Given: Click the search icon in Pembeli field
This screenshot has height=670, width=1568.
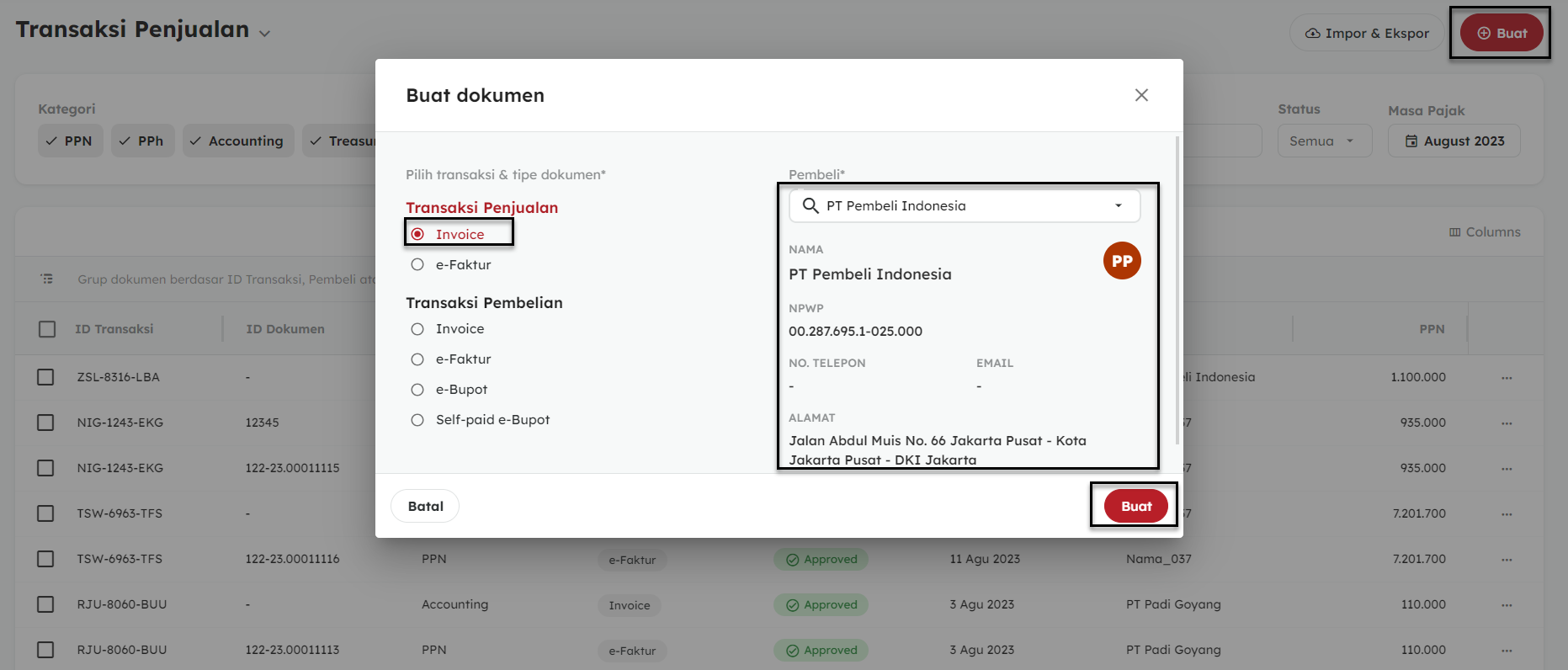Looking at the screenshot, I should click(811, 206).
